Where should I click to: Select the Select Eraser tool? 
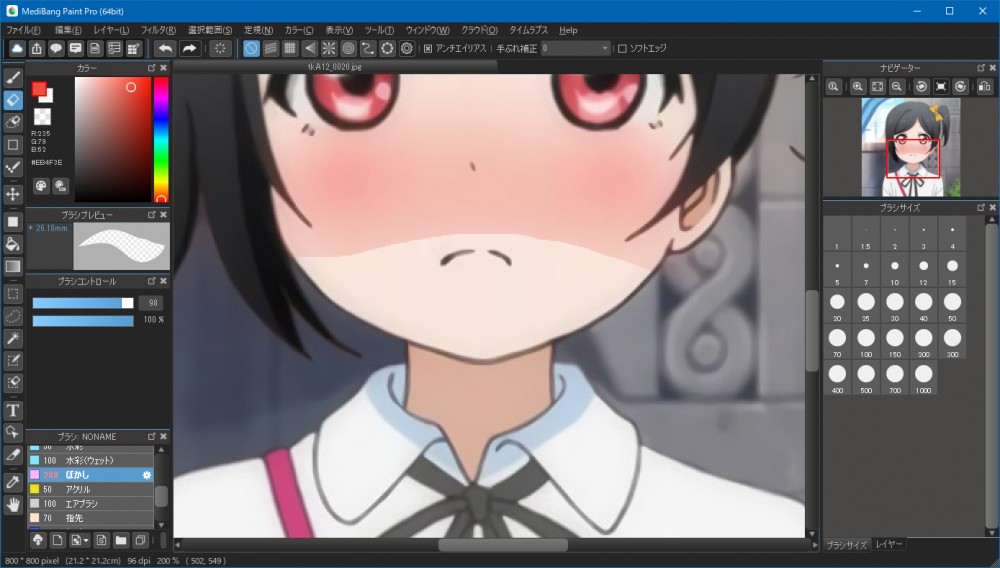point(13,383)
